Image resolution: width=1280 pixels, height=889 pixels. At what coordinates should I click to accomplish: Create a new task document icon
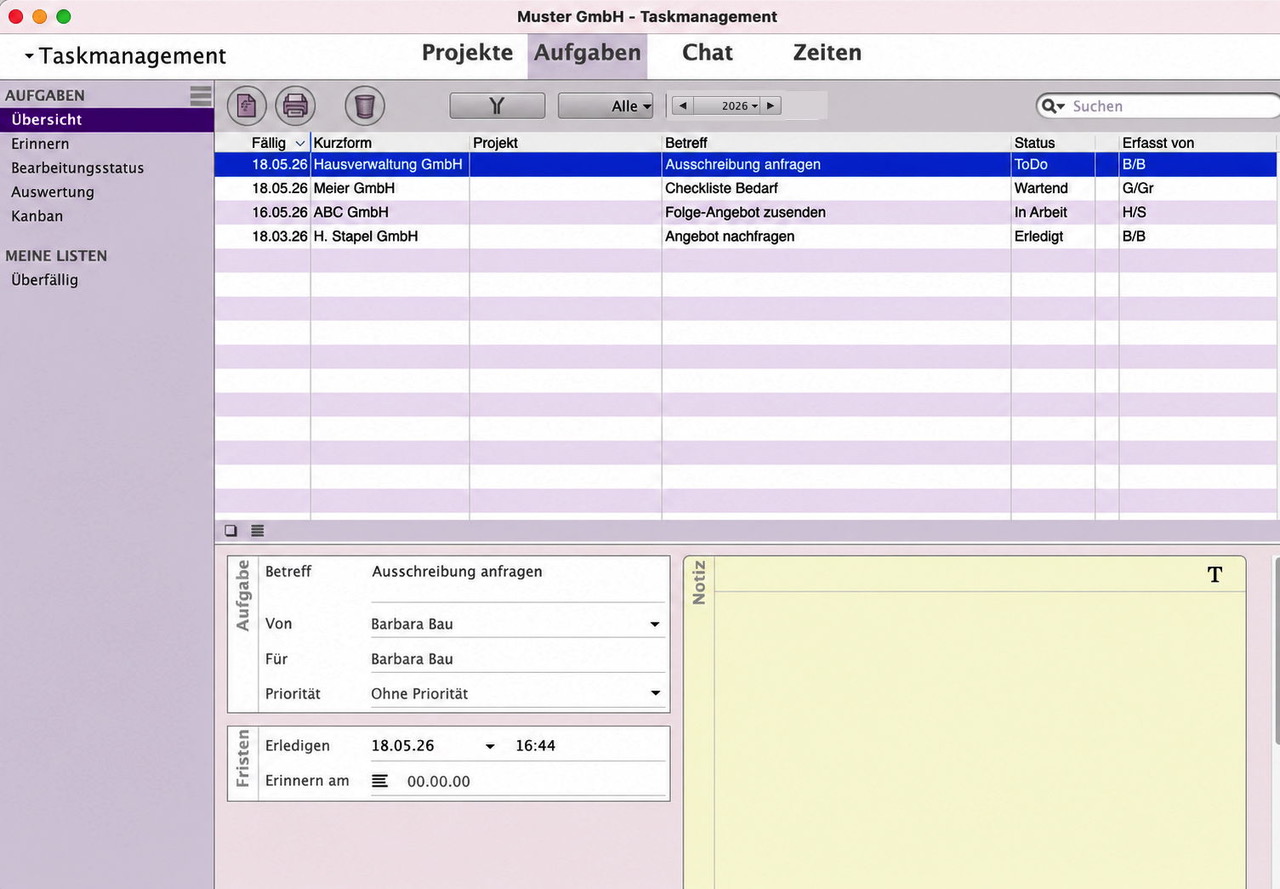click(x=247, y=105)
